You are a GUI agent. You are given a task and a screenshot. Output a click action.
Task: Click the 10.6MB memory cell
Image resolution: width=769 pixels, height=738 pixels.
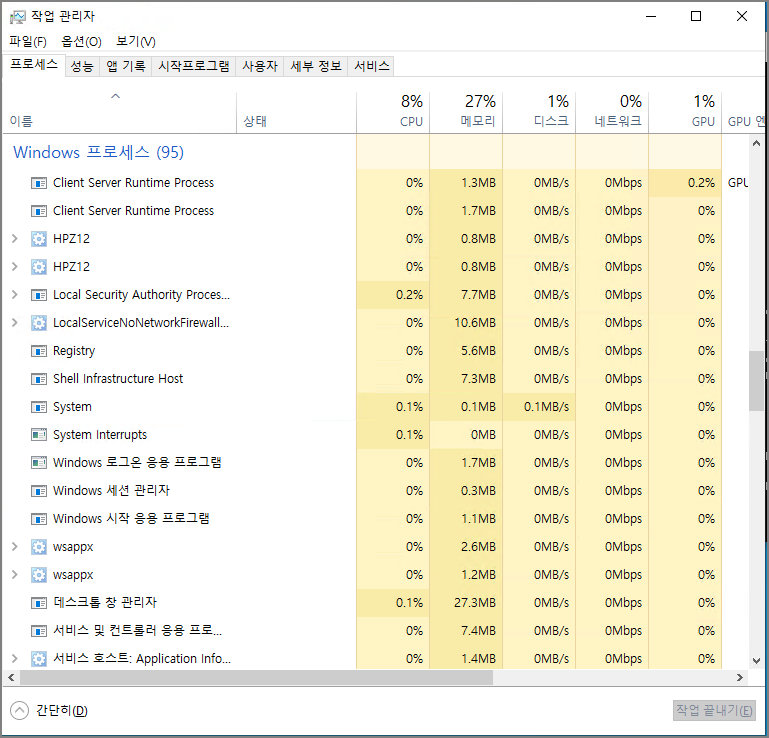point(466,323)
